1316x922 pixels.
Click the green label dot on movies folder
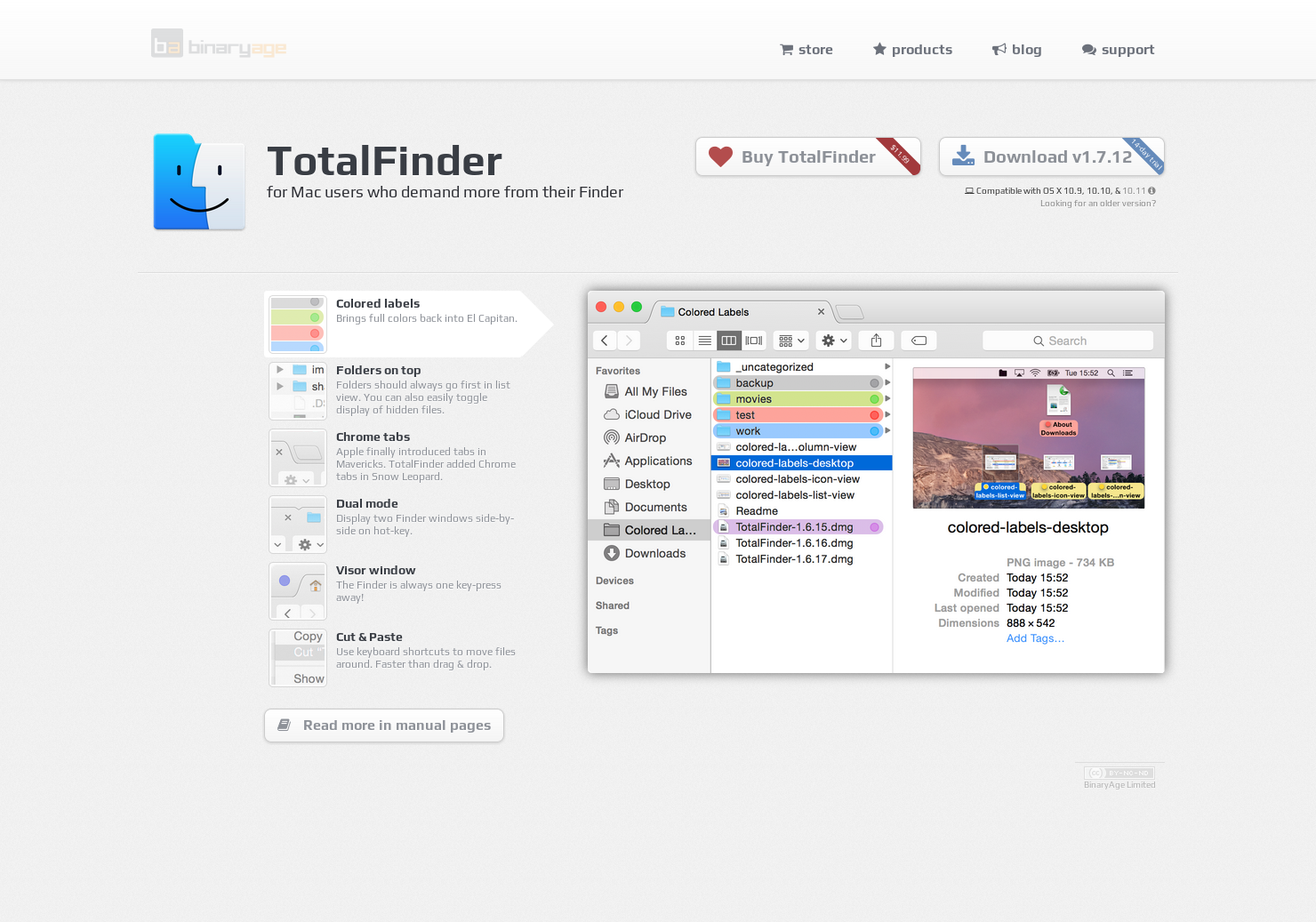[x=874, y=398]
